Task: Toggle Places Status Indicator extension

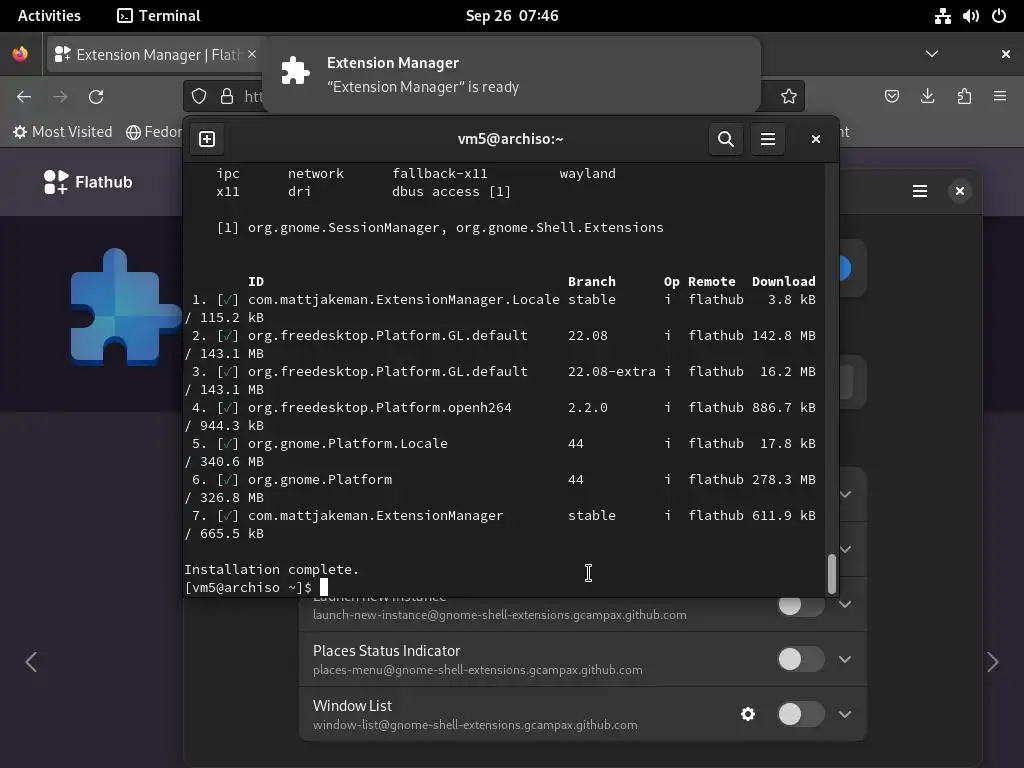Action: pos(801,659)
